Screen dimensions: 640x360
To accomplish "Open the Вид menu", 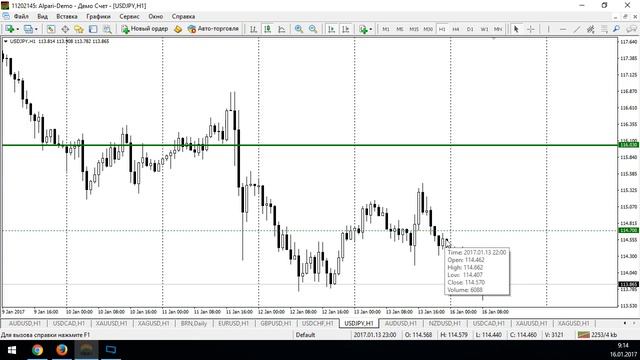I will pos(42,16).
